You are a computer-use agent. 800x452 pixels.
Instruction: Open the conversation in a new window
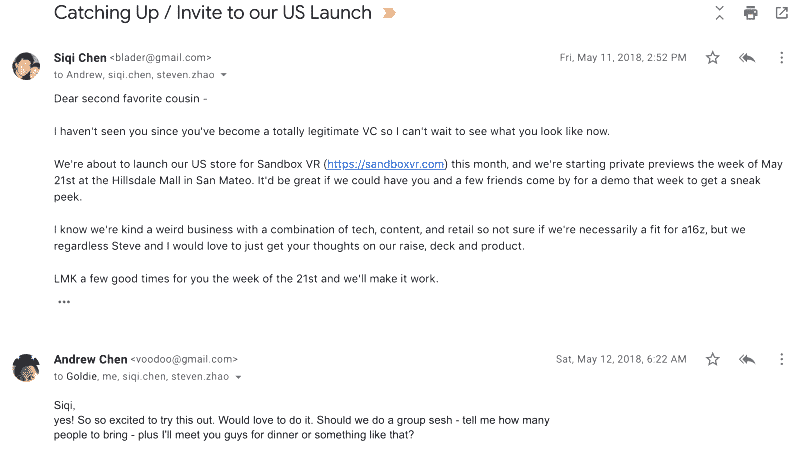pos(781,13)
